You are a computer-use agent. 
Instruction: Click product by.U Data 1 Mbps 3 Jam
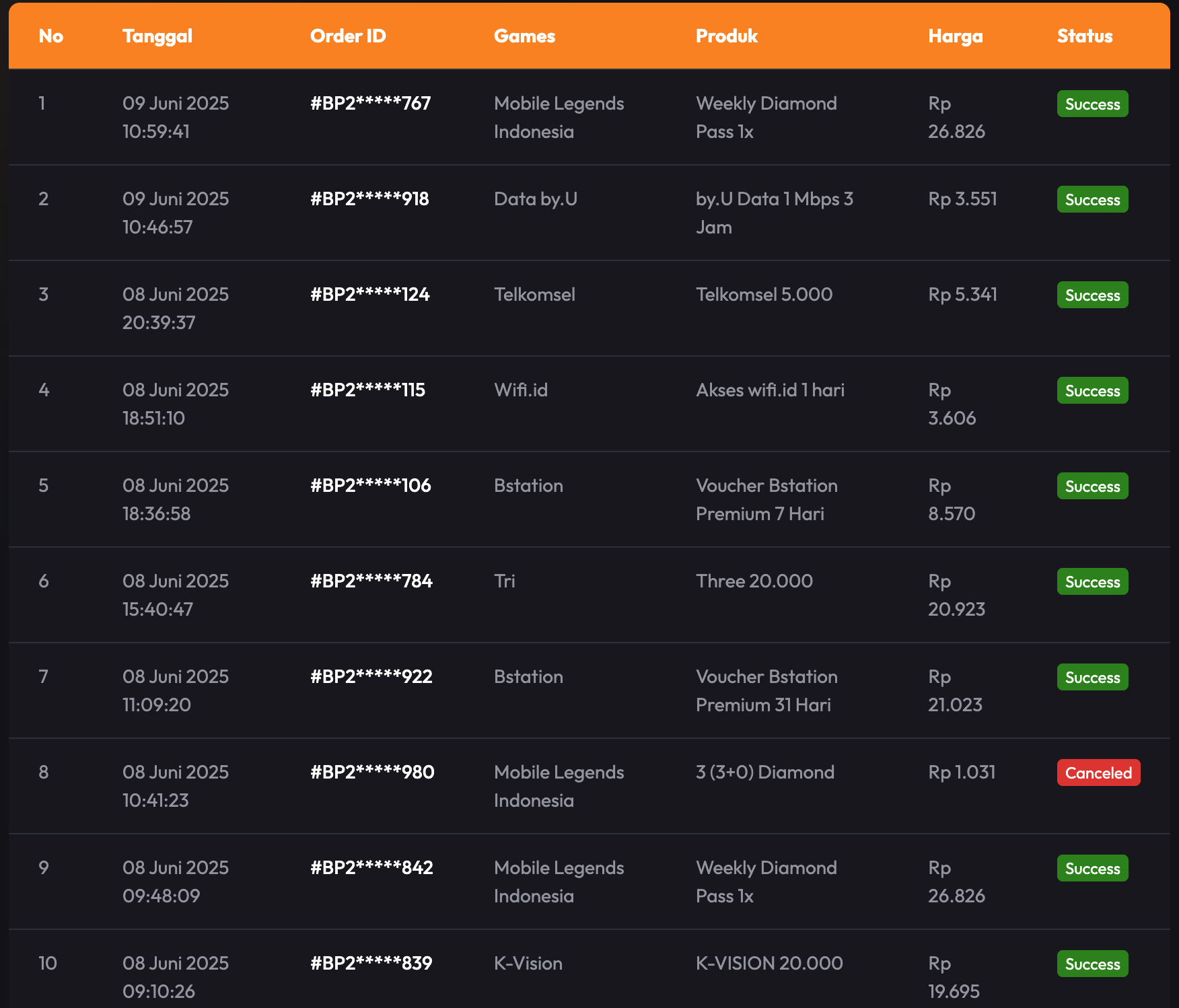pyautogui.click(x=775, y=213)
